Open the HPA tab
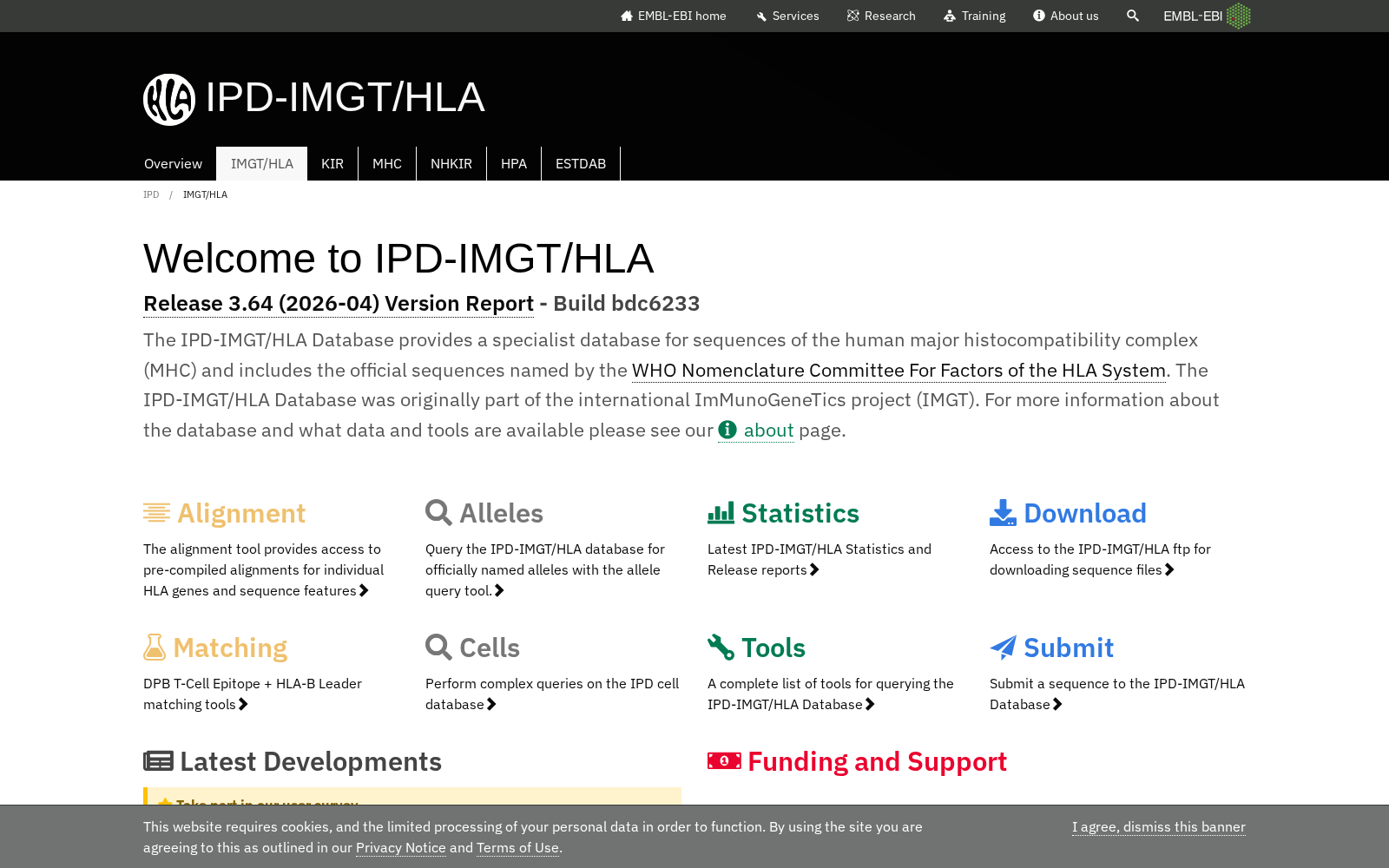Image resolution: width=1389 pixels, height=868 pixels. click(514, 163)
